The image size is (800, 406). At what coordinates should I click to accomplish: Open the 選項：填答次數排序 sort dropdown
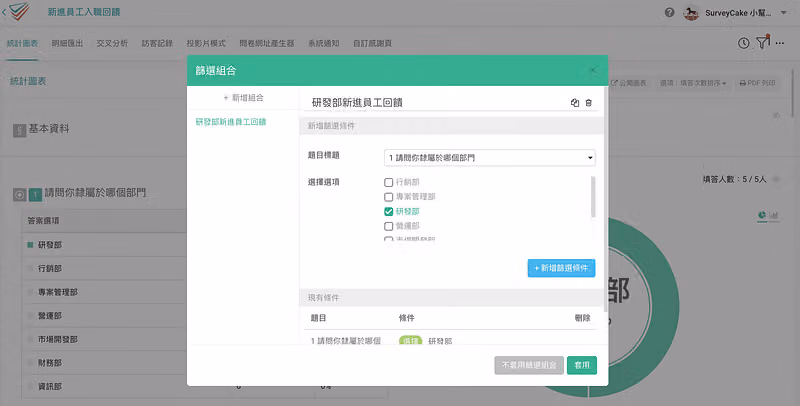pyautogui.click(x=693, y=83)
